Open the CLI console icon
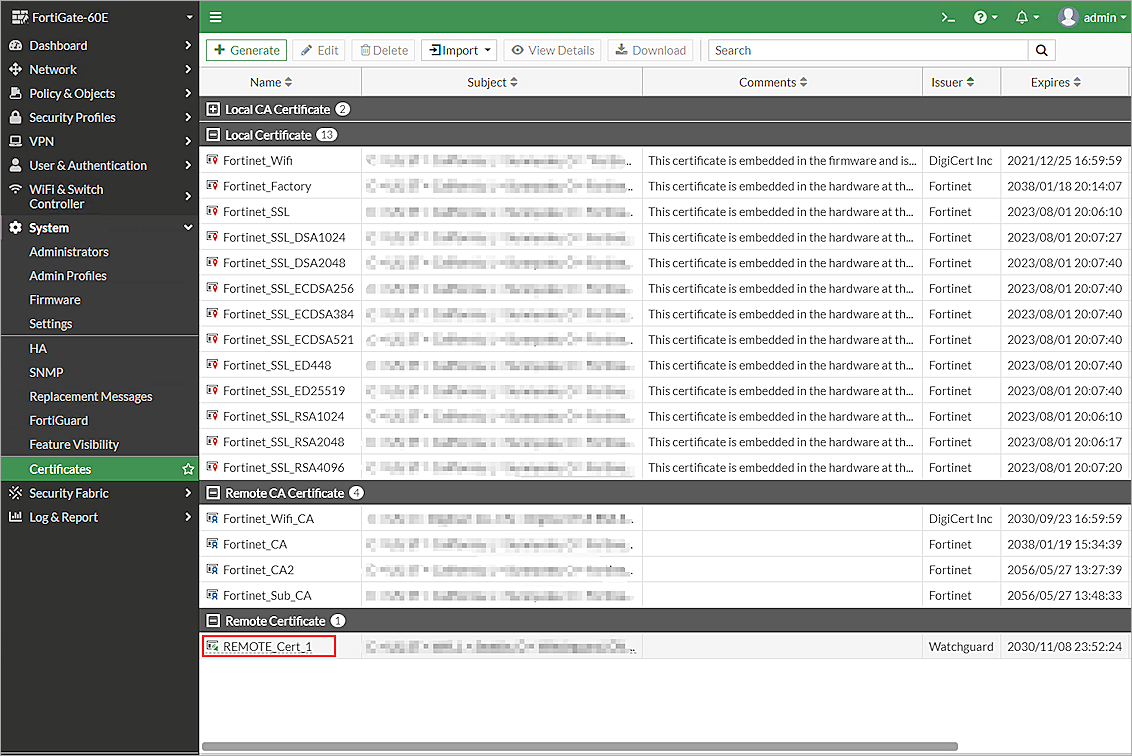Viewport: 1132px width, 756px height. point(948,17)
